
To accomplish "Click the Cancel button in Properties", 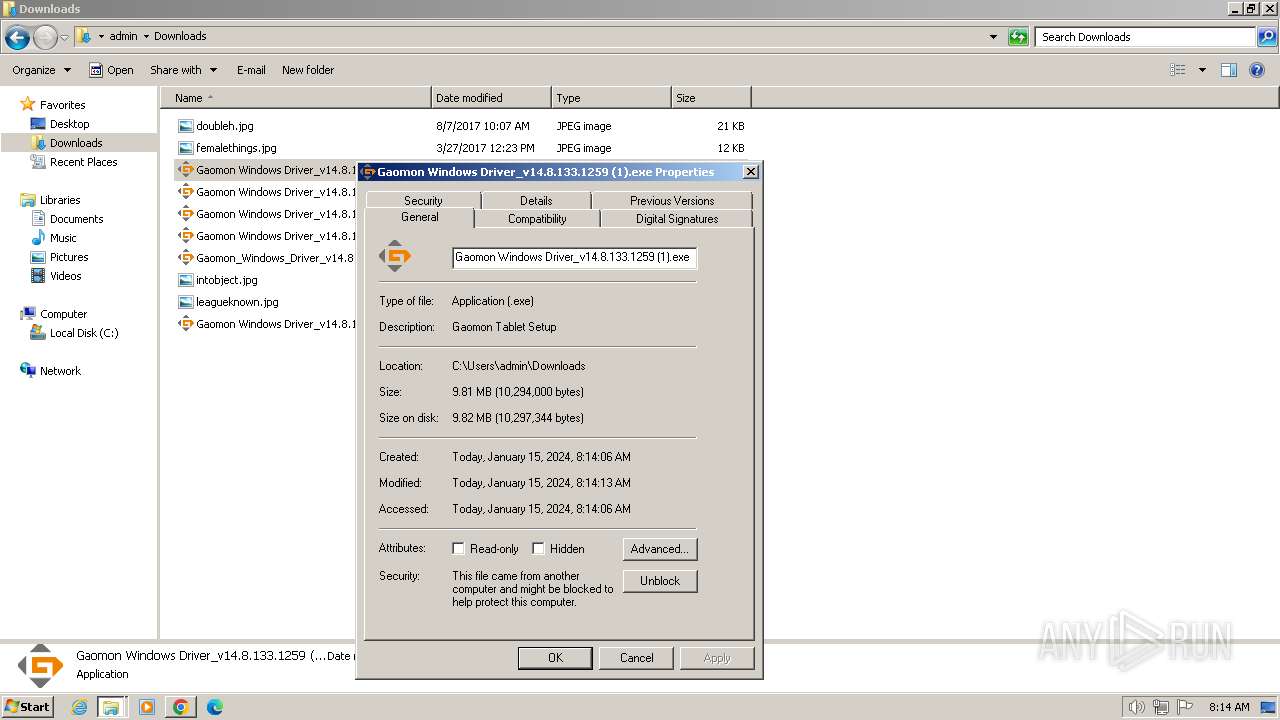I will (x=636, y=657).
